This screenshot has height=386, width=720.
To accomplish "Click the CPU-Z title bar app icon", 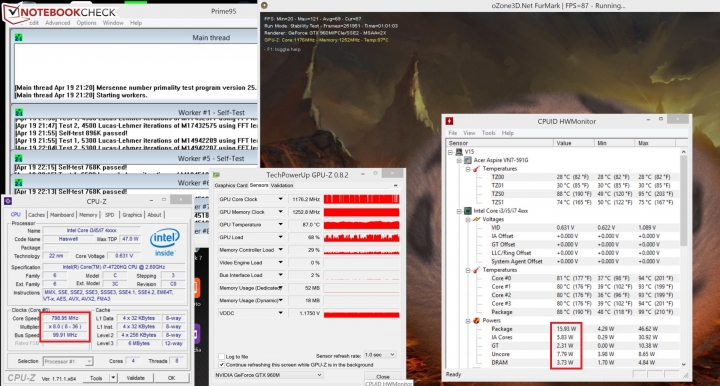I will pyautogui.click(x=8, y=201).
